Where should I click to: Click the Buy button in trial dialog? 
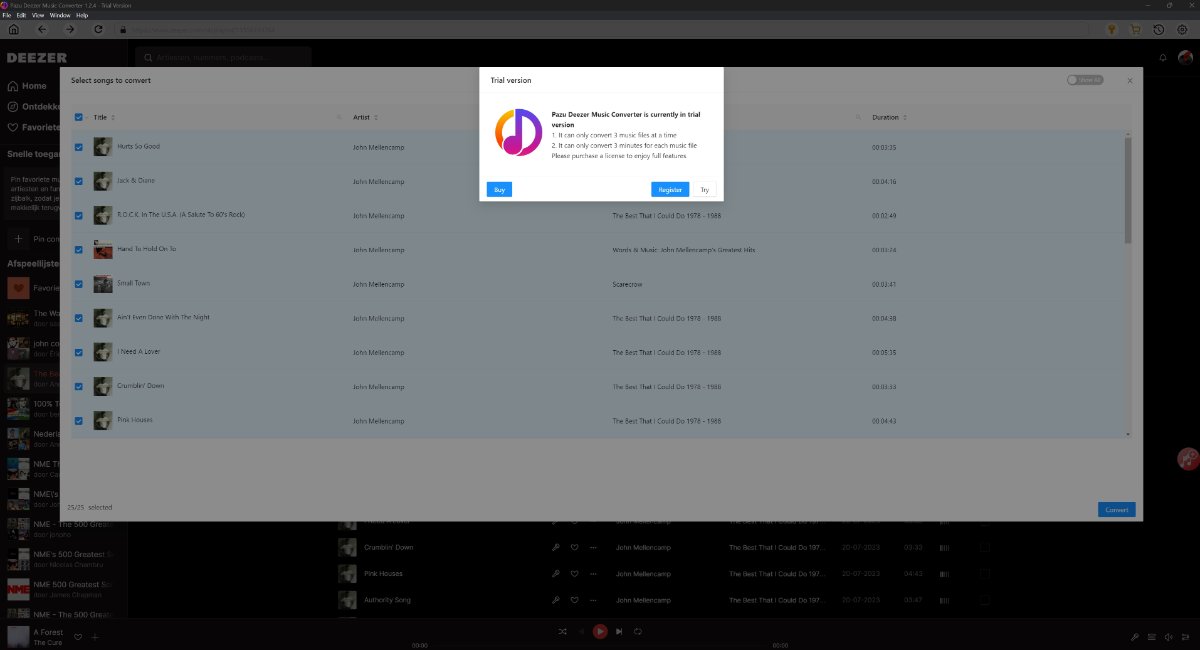pos(499,189)
